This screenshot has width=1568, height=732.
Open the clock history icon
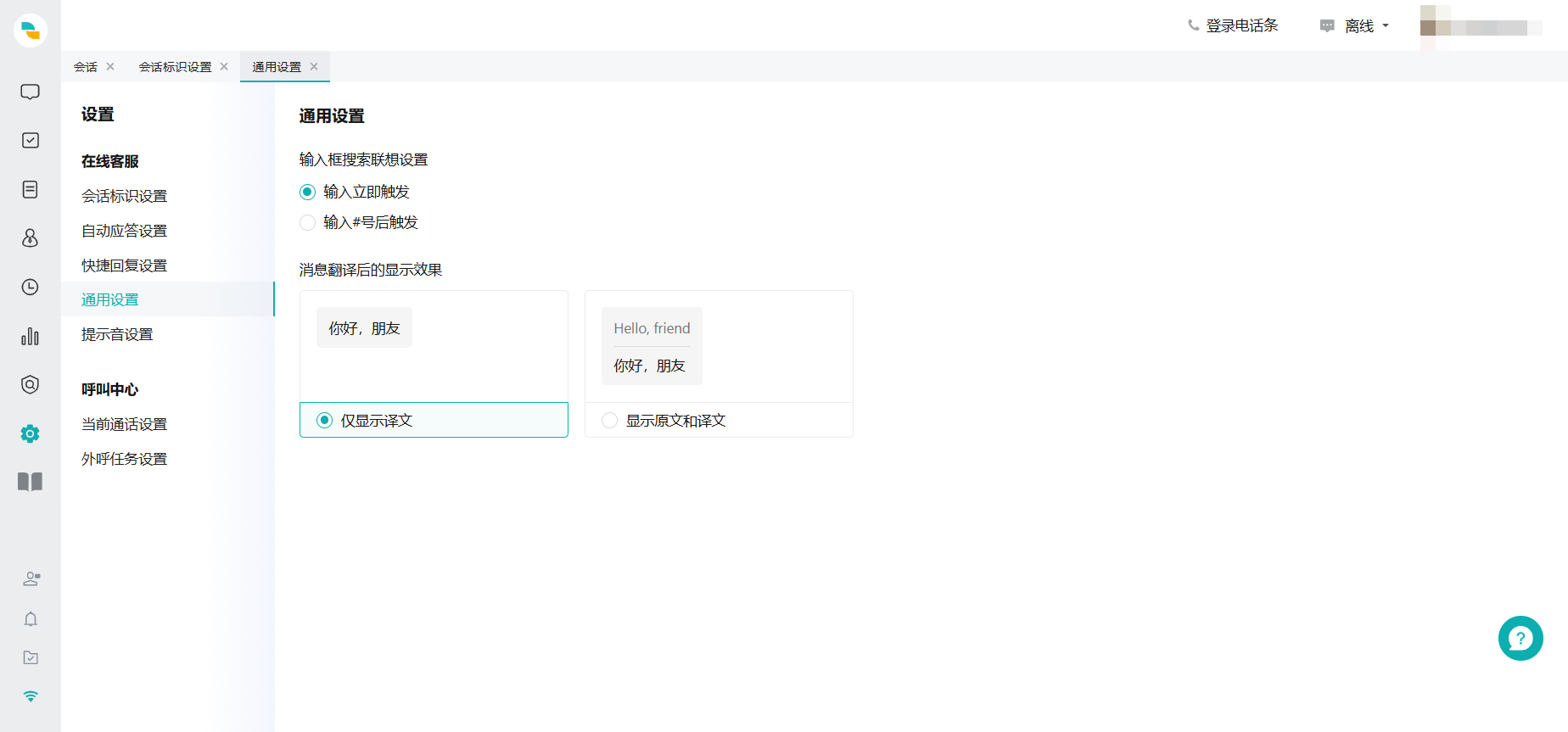coord(30,287)
